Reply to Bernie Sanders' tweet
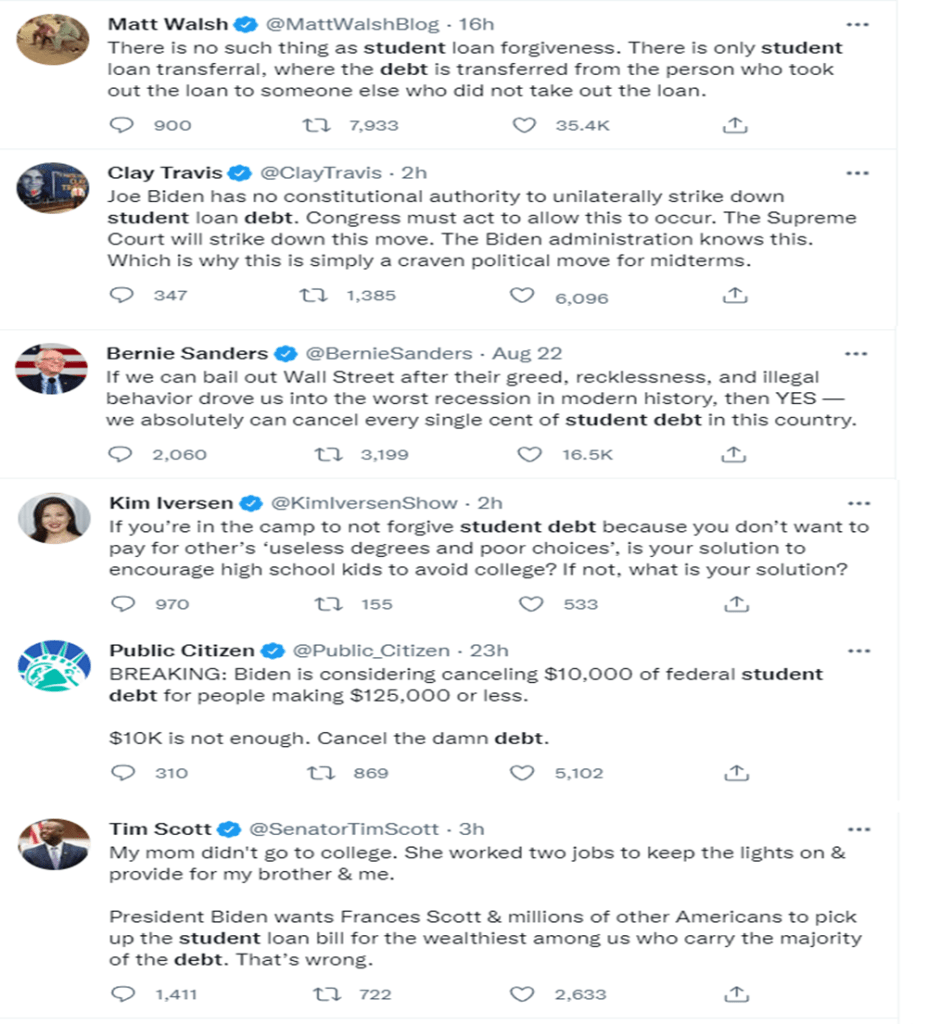The width and height of the screenshot is (928, 1024). click(120, 454)
